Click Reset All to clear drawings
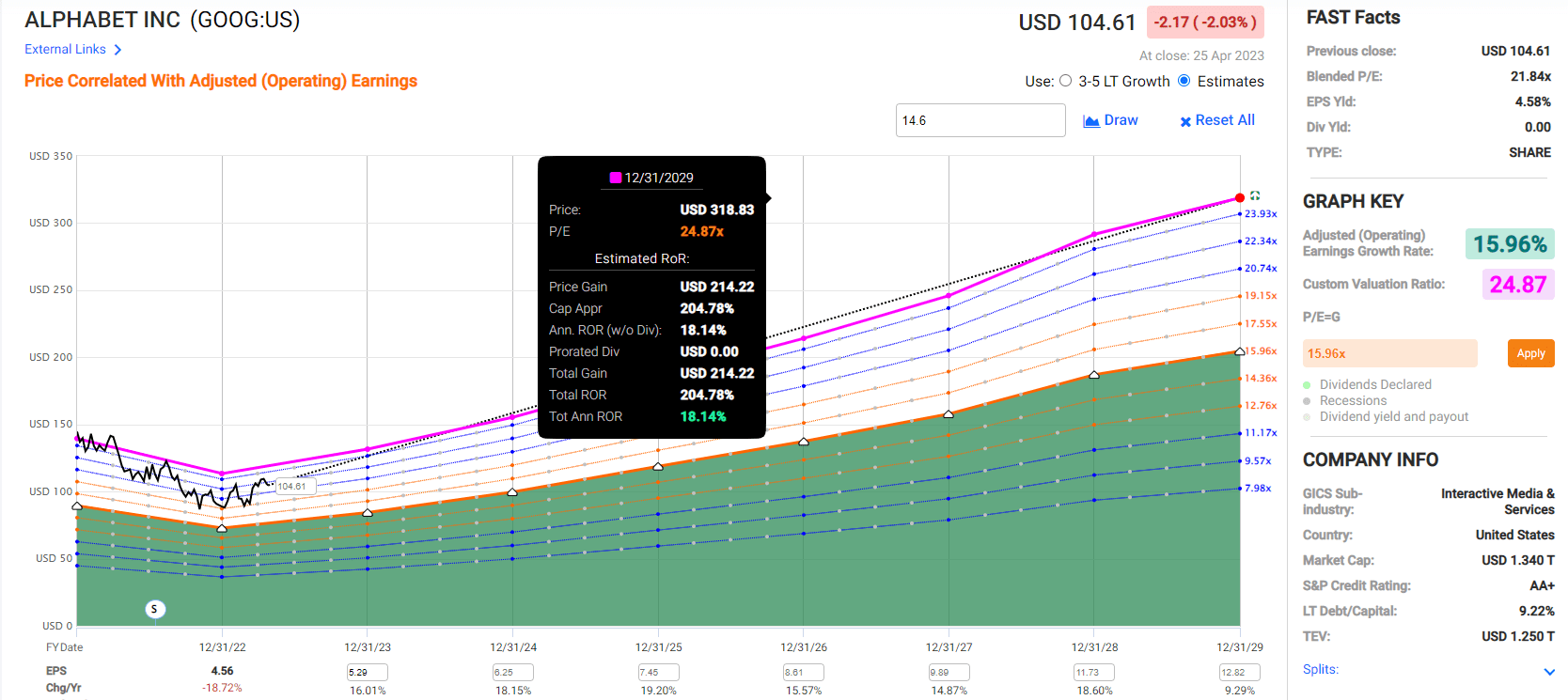The width and height of the screenshot is (1568, 700). tap(1217, 120)
